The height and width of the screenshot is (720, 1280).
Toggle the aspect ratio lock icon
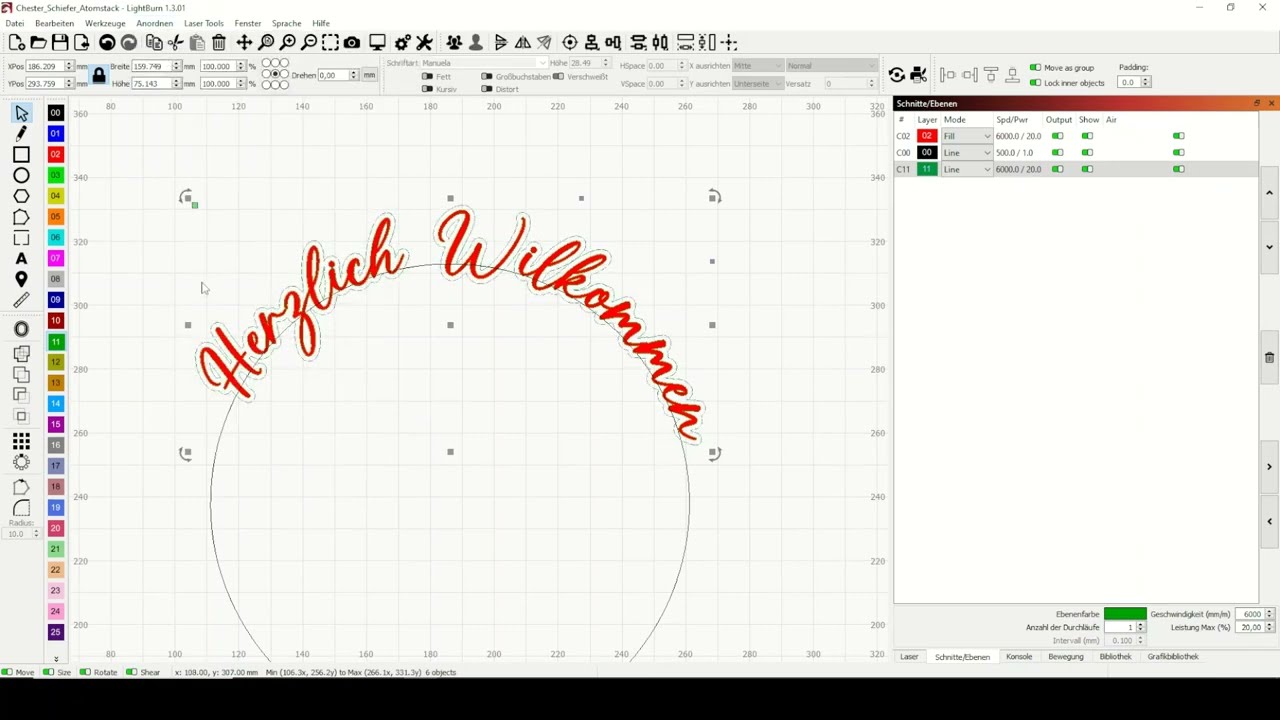pos(98,75)
